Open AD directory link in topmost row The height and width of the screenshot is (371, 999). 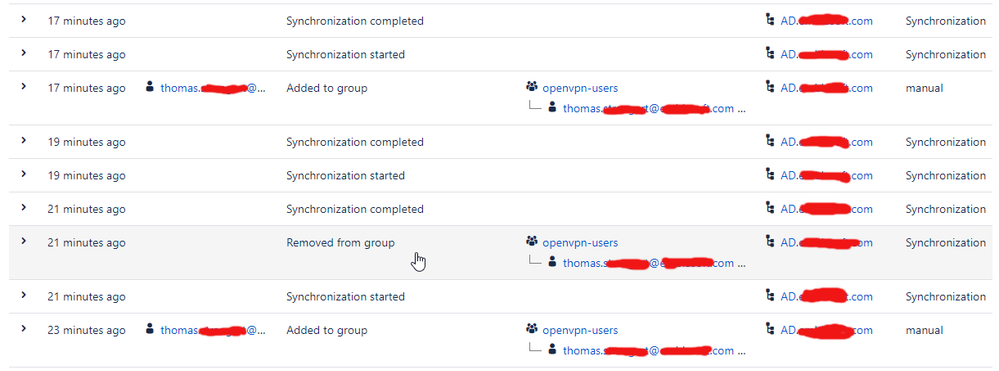pyautogui.click(x=826, y=21)
